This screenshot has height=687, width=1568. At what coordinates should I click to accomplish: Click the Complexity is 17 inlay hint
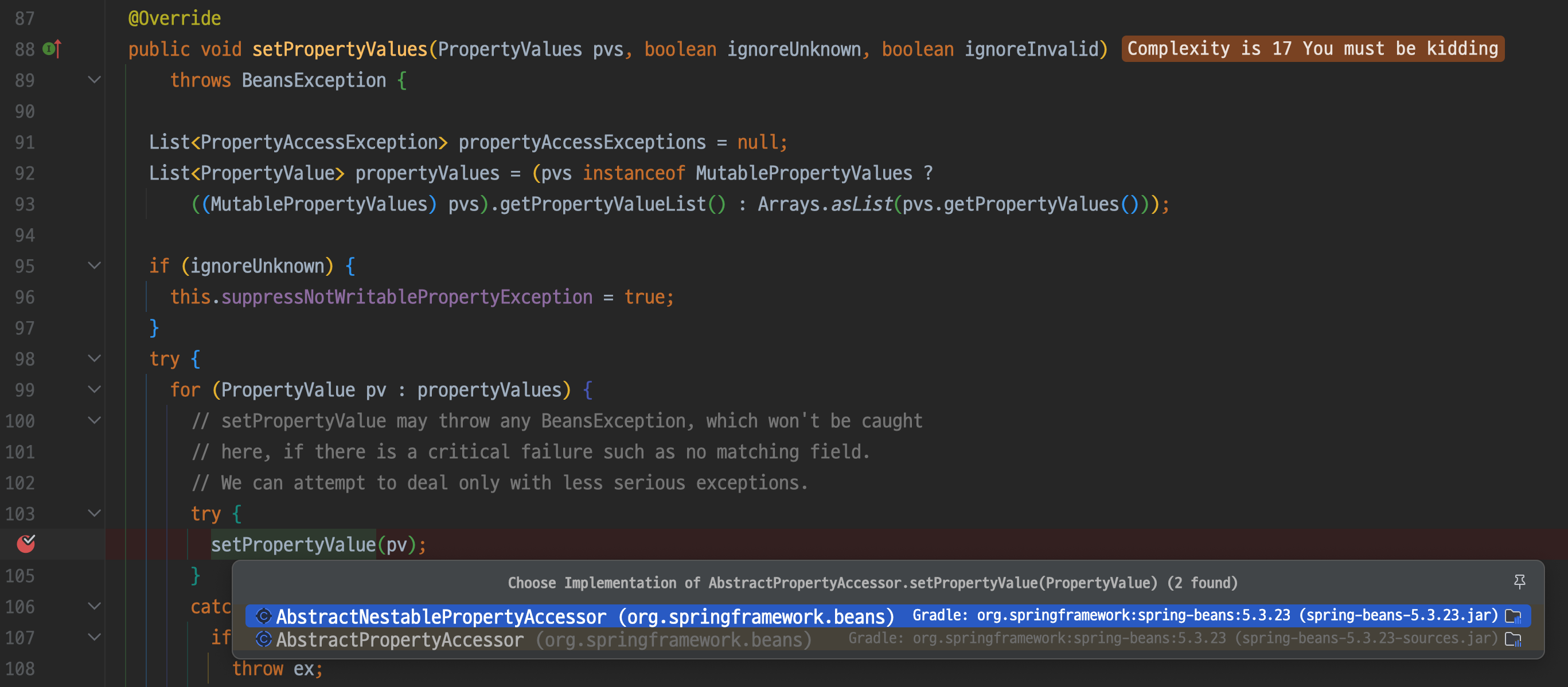(1312, 49)
